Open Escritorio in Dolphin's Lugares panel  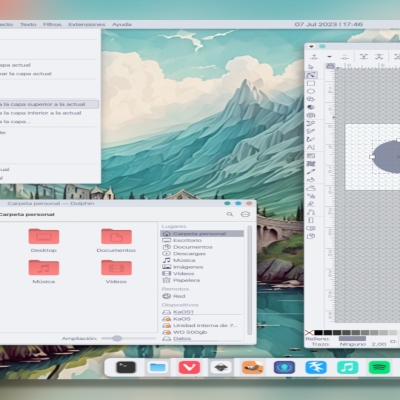202,240
